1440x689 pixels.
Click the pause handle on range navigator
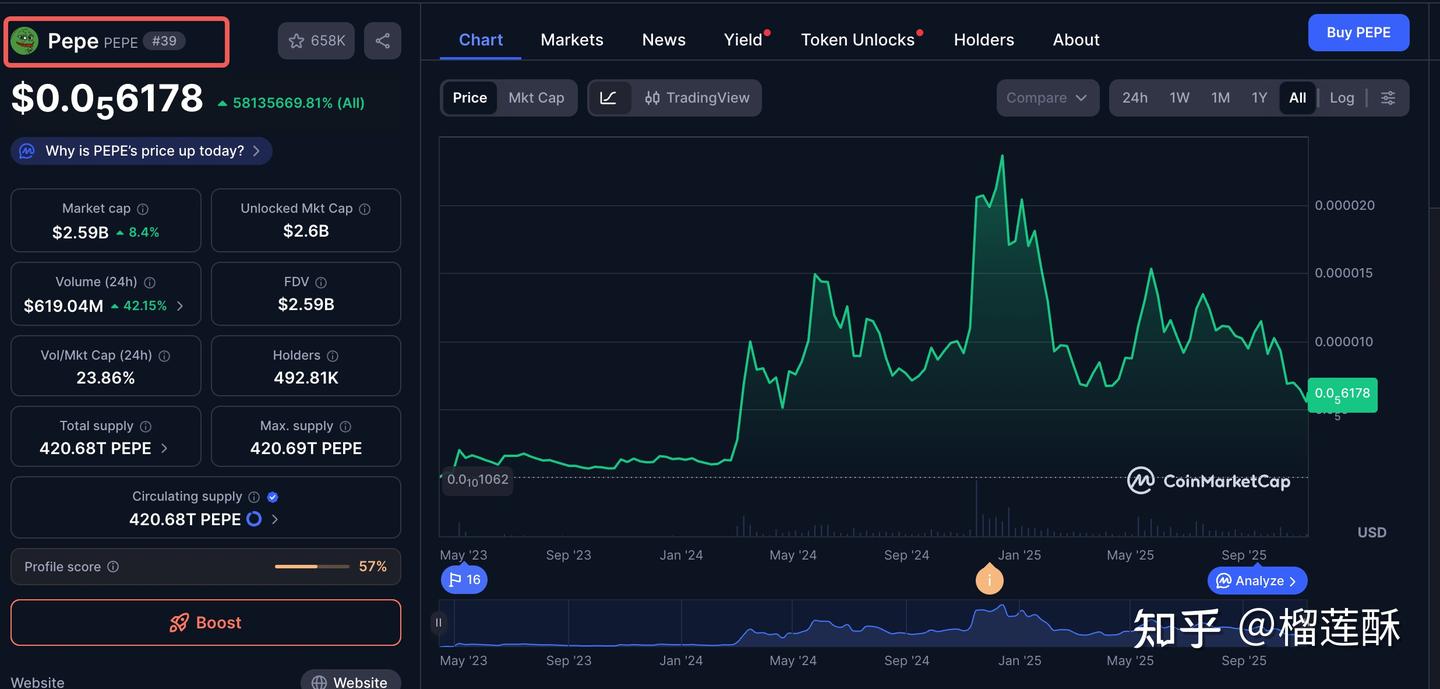click(x=438, y=622)
